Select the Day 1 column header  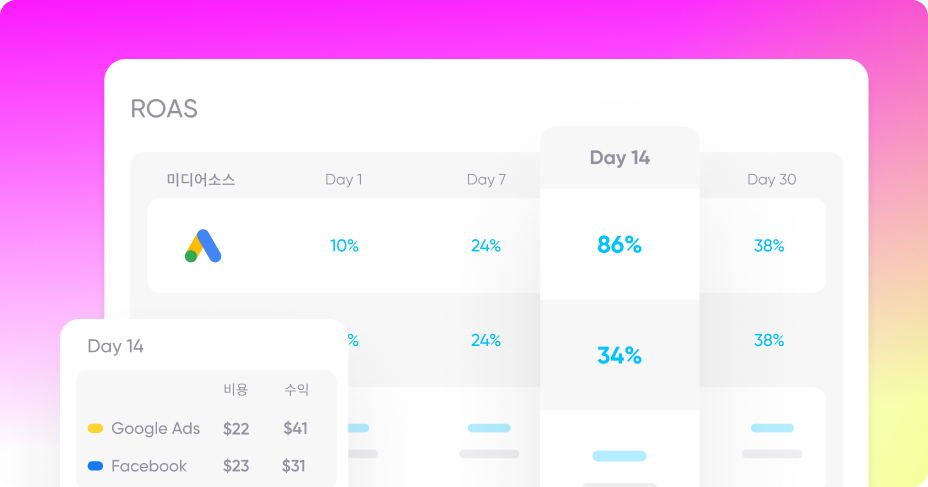(344, 179)
